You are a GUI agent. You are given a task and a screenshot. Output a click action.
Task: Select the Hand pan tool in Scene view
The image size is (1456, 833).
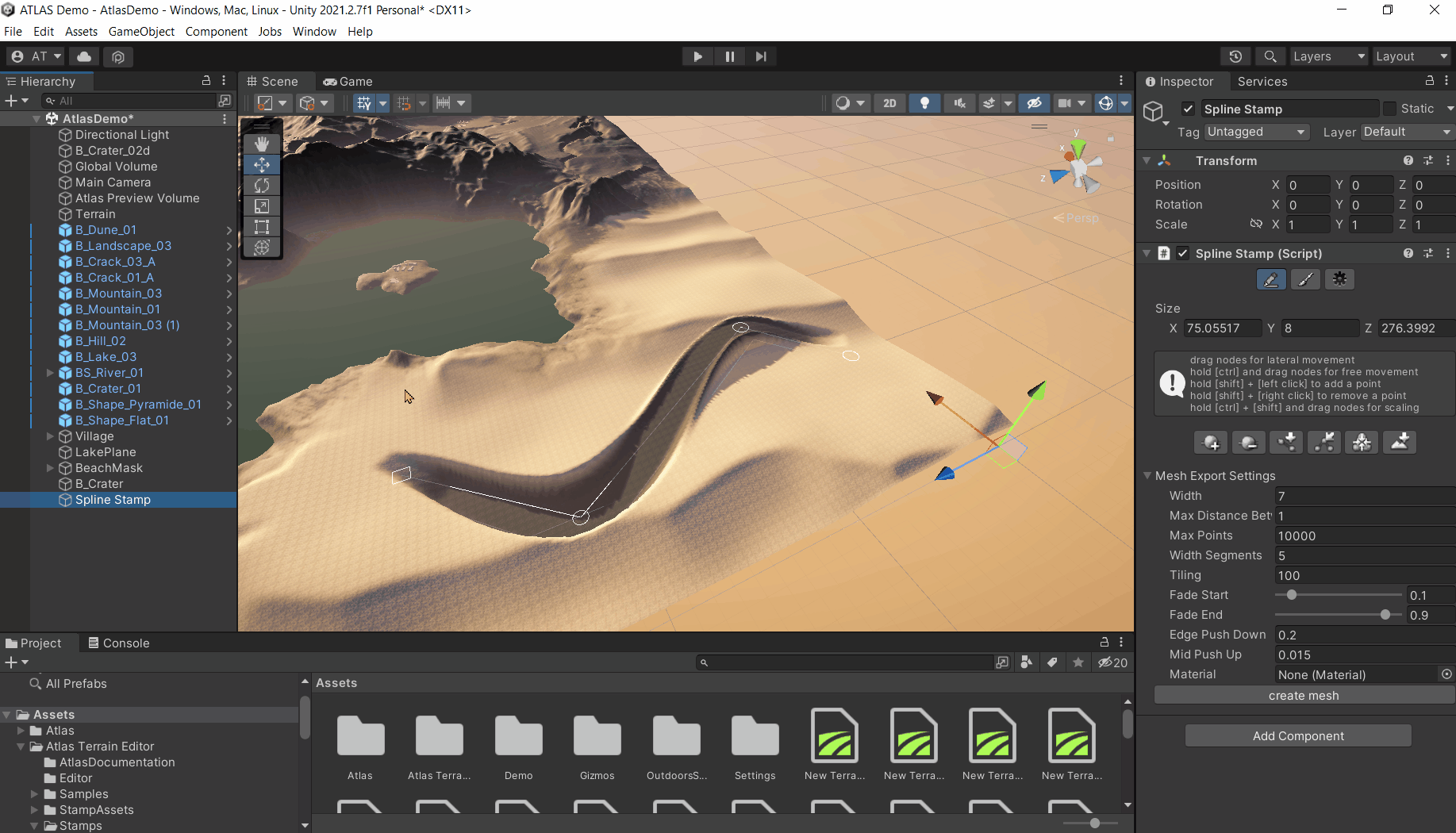click(x=262, y=144)
